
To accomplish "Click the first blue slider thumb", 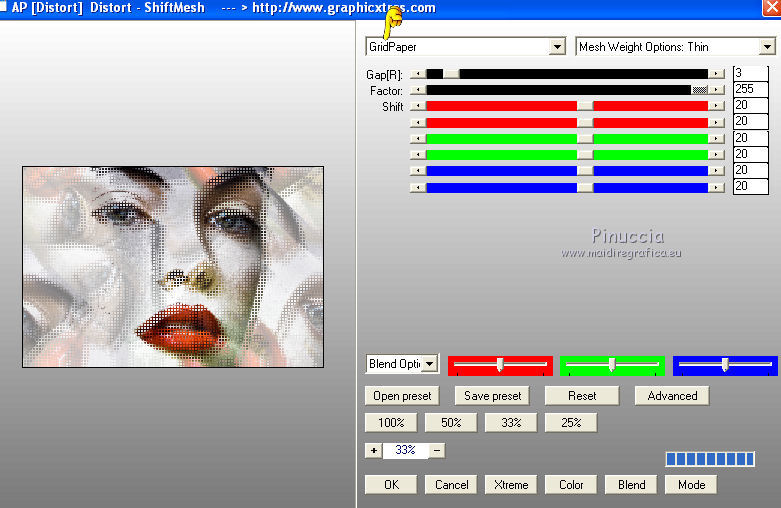I will [x=585, y=171].
